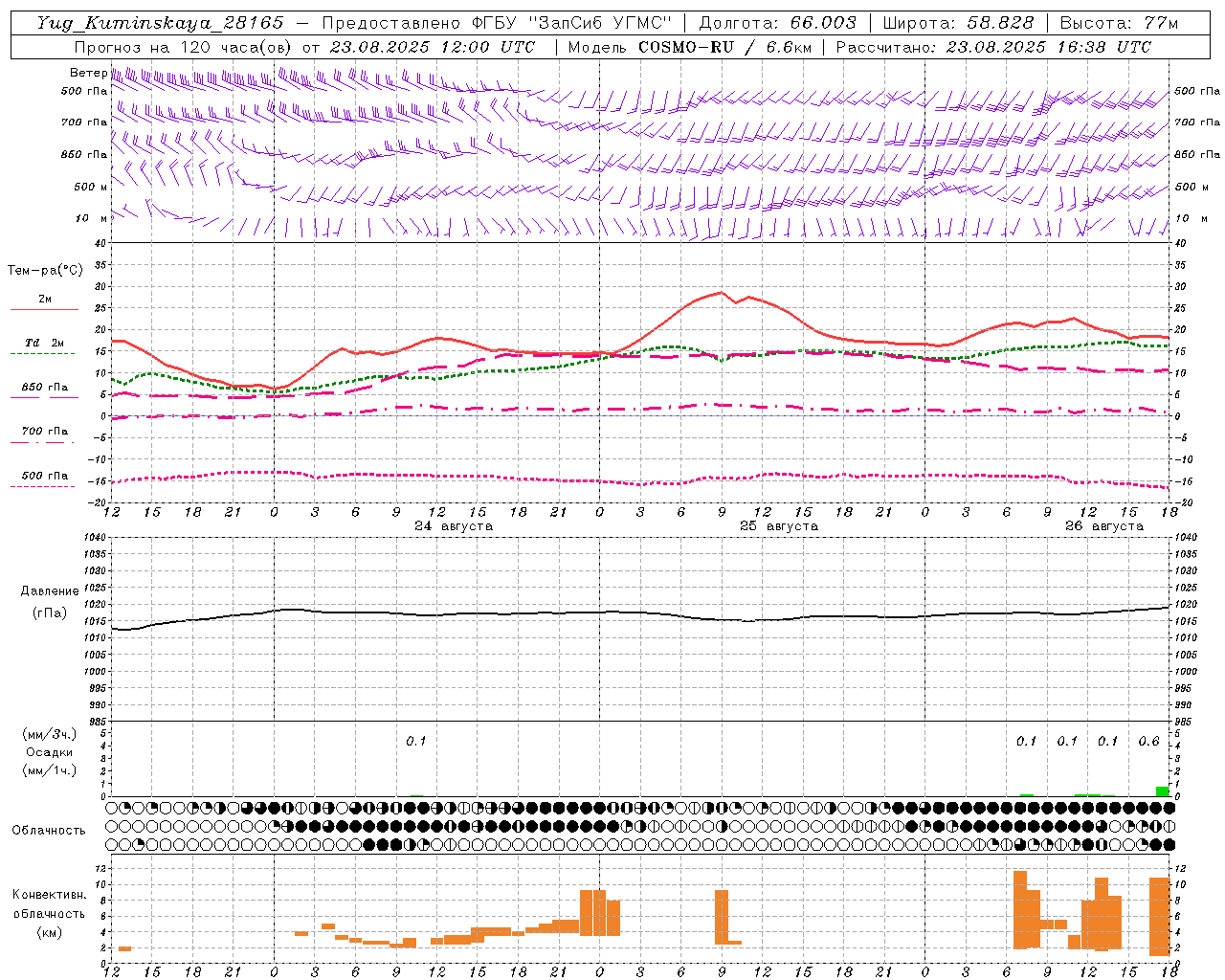Viewport: 1225px width, 980px height.
Task: Click the station name Yug_Kuminskaya_28165
Action: 160,23
